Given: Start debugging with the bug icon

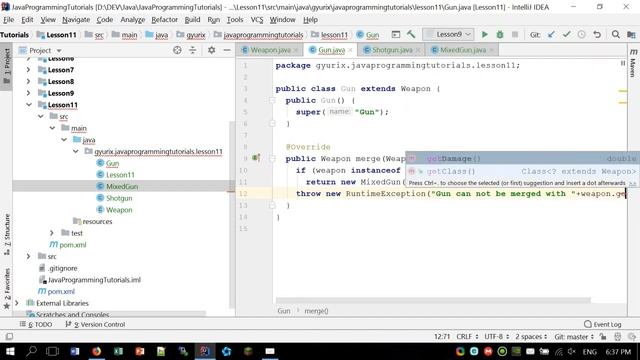Looking at the screenshot, I should tap(500, 35).
